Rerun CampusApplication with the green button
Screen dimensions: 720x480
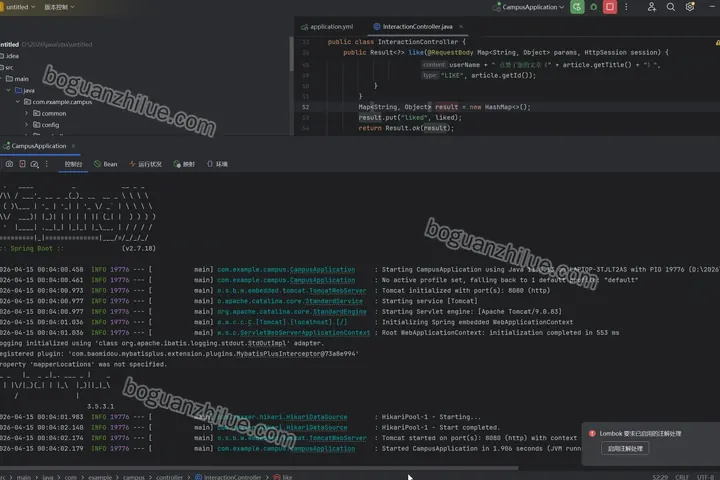click(x=577, y=7)
